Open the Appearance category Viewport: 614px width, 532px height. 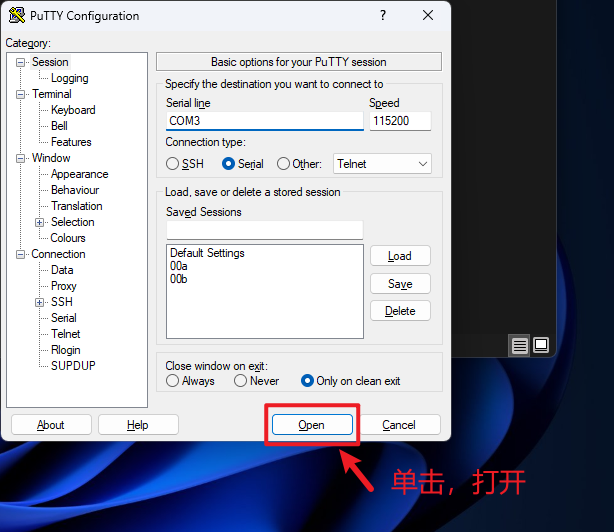coord(79,174)
